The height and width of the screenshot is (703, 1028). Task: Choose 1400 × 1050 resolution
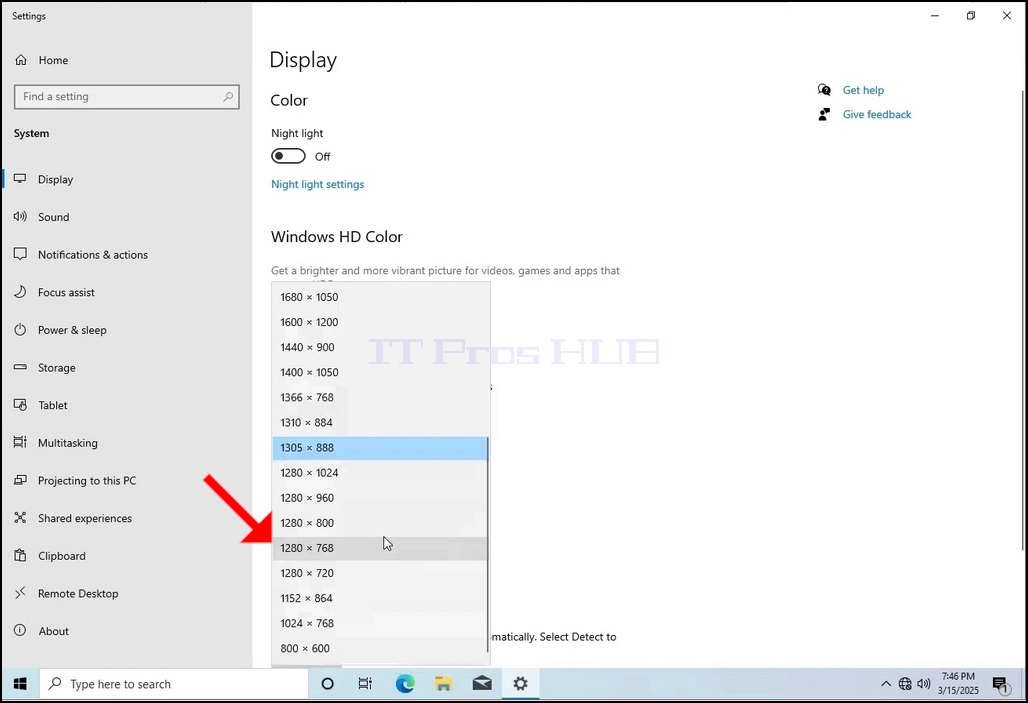[380, 372]
